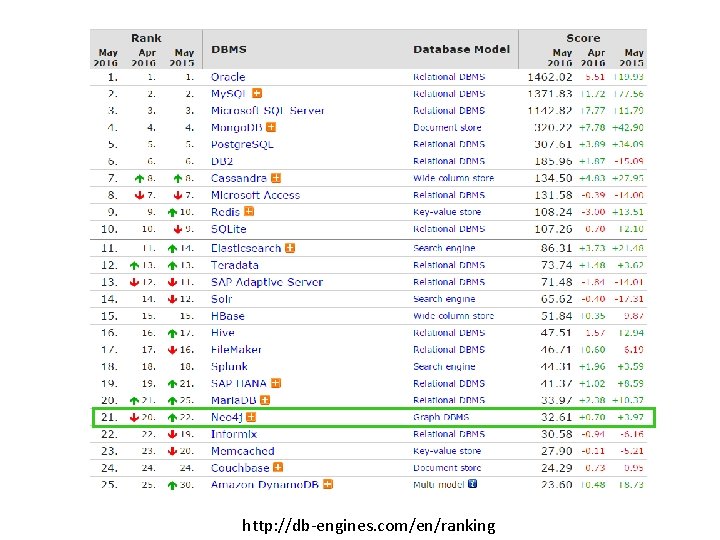Click Key-value store in the Redis row
The image size is (720, 540).
point(447,212)
